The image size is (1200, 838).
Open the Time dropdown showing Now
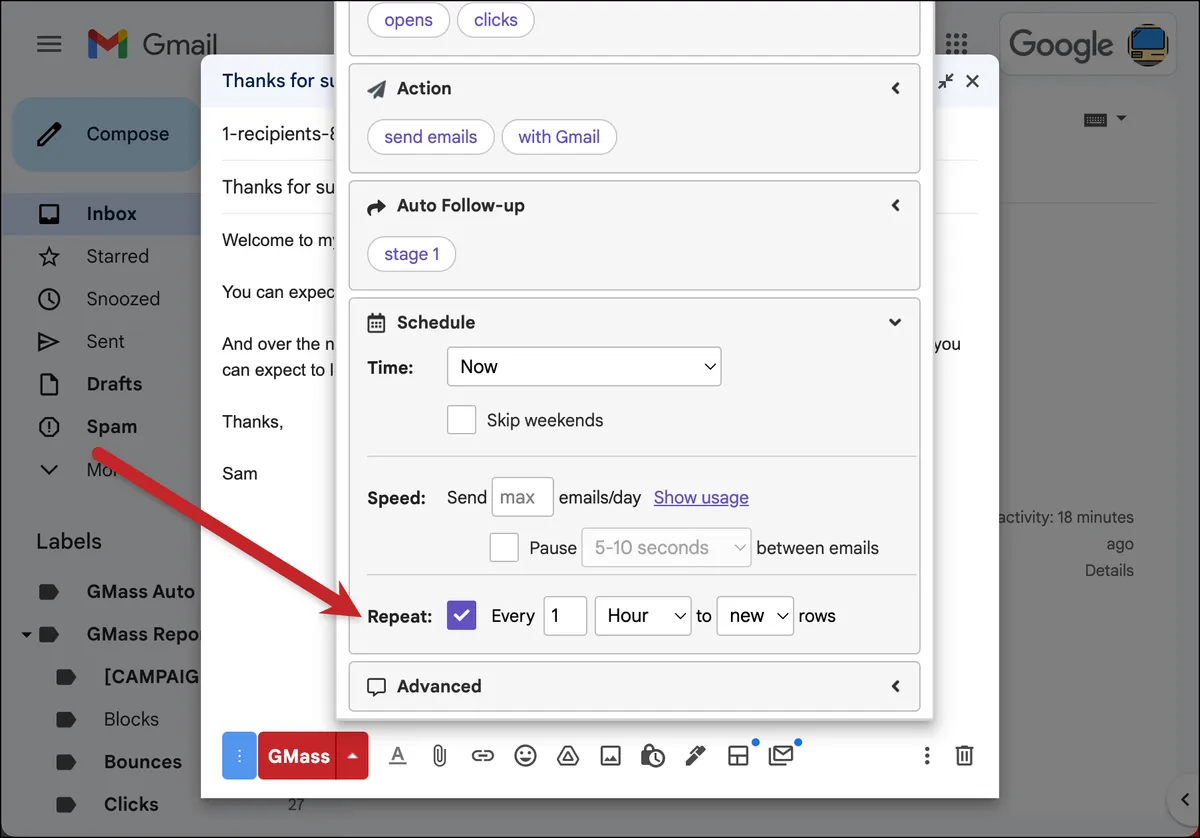tap(584, 367)
